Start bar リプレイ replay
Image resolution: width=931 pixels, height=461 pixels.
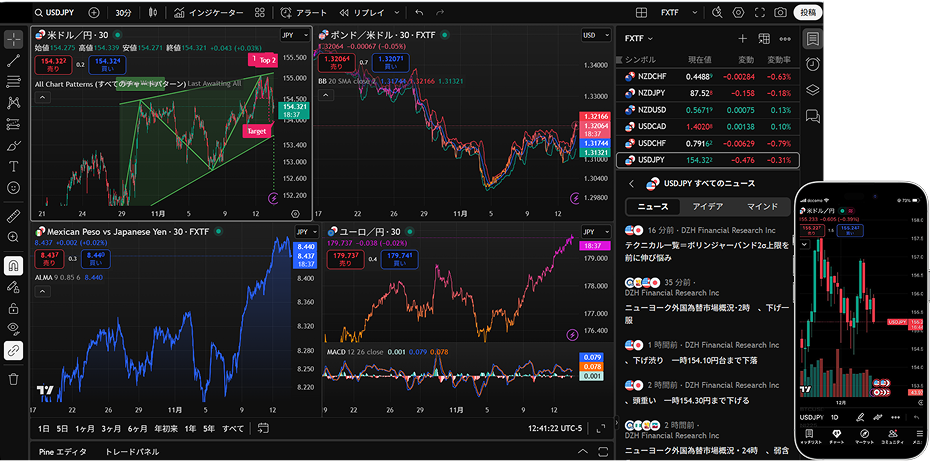362,12
